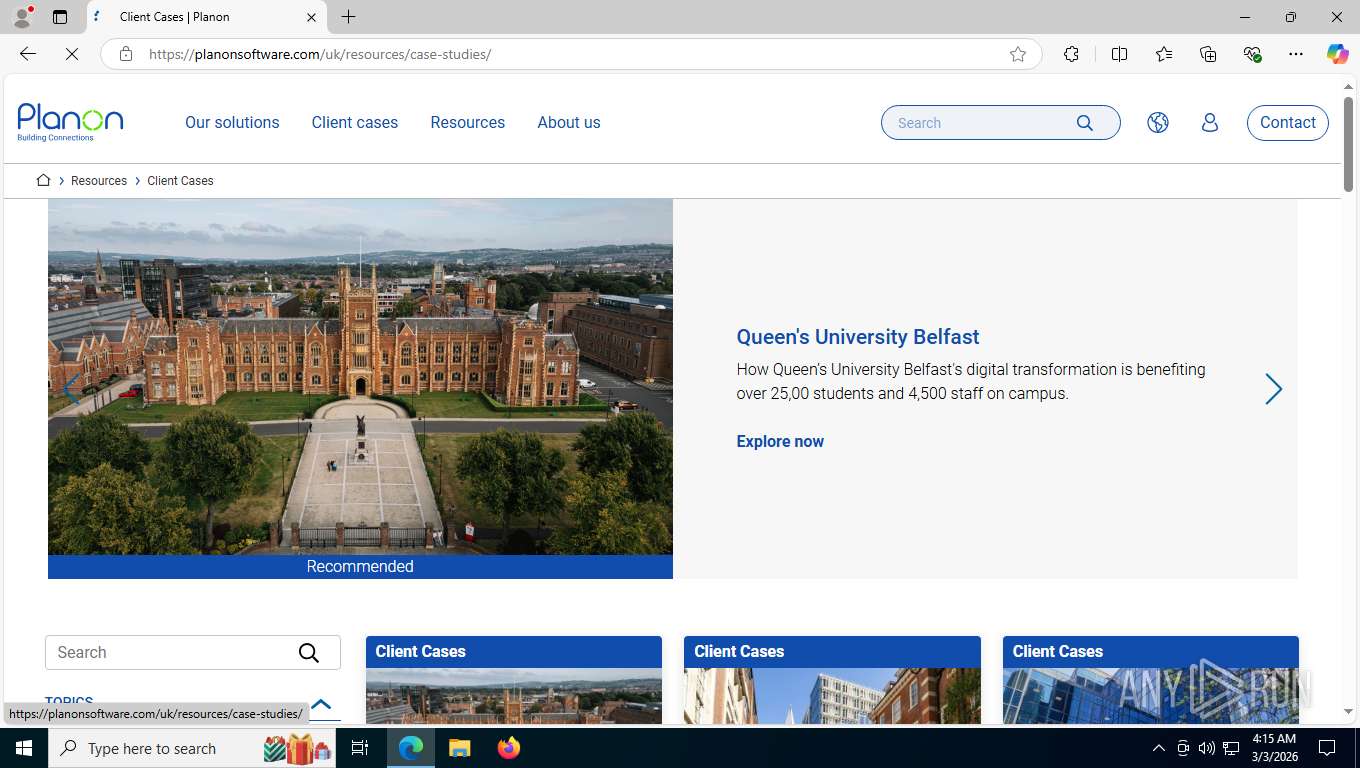This screenshot has height=768, width=1360.
Task: Open Microsoft Edge taskbar icon
Action: (411, 748)
